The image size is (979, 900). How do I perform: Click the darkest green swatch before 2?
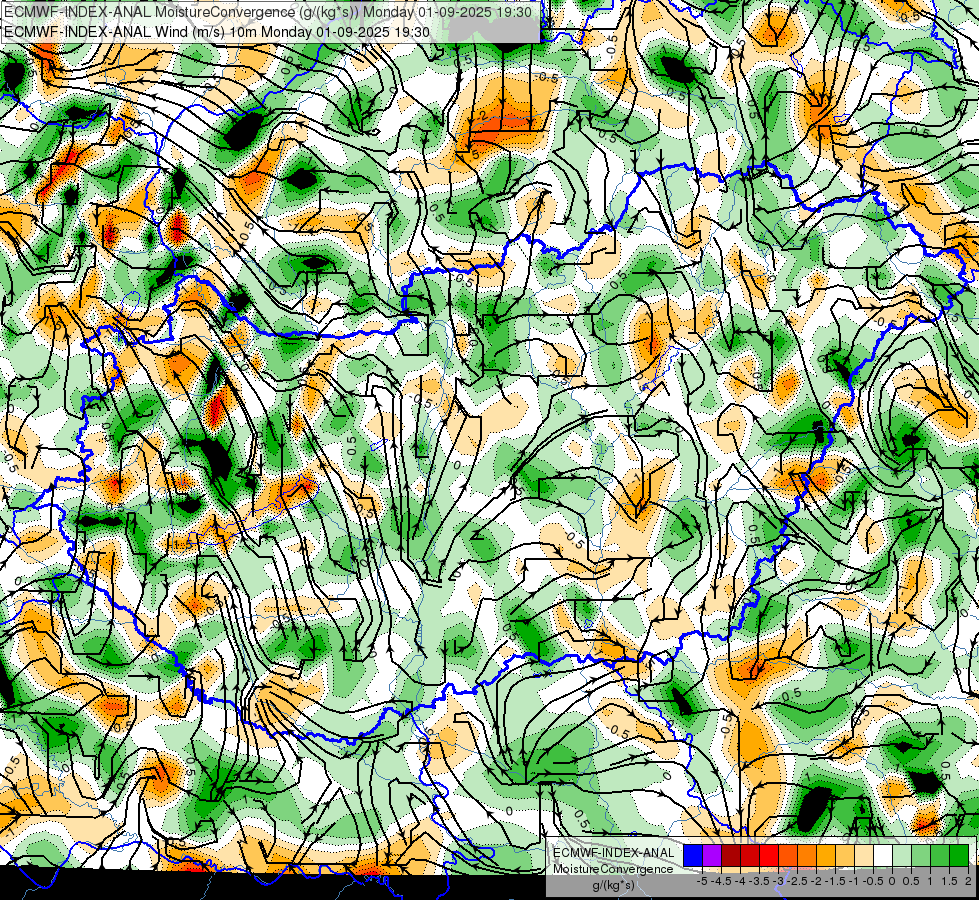pyautogui.click(x=958, y=856)
